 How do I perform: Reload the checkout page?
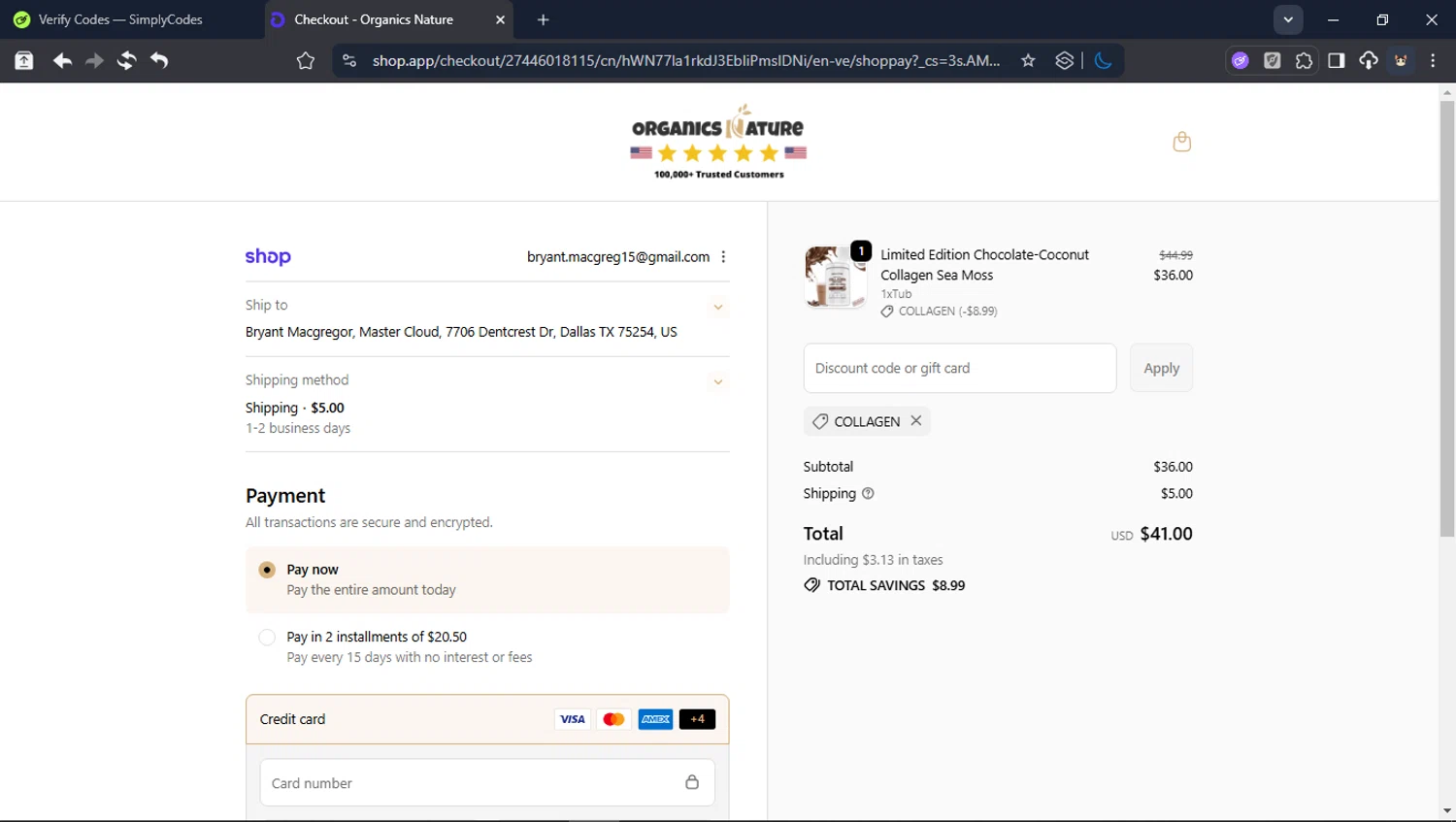point(127,60)
